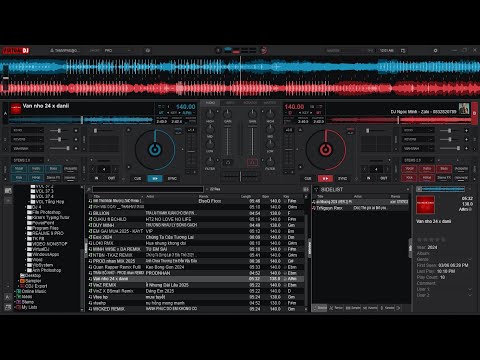Expand the Genre dropdown in info panel

click(x=470, y=259)
